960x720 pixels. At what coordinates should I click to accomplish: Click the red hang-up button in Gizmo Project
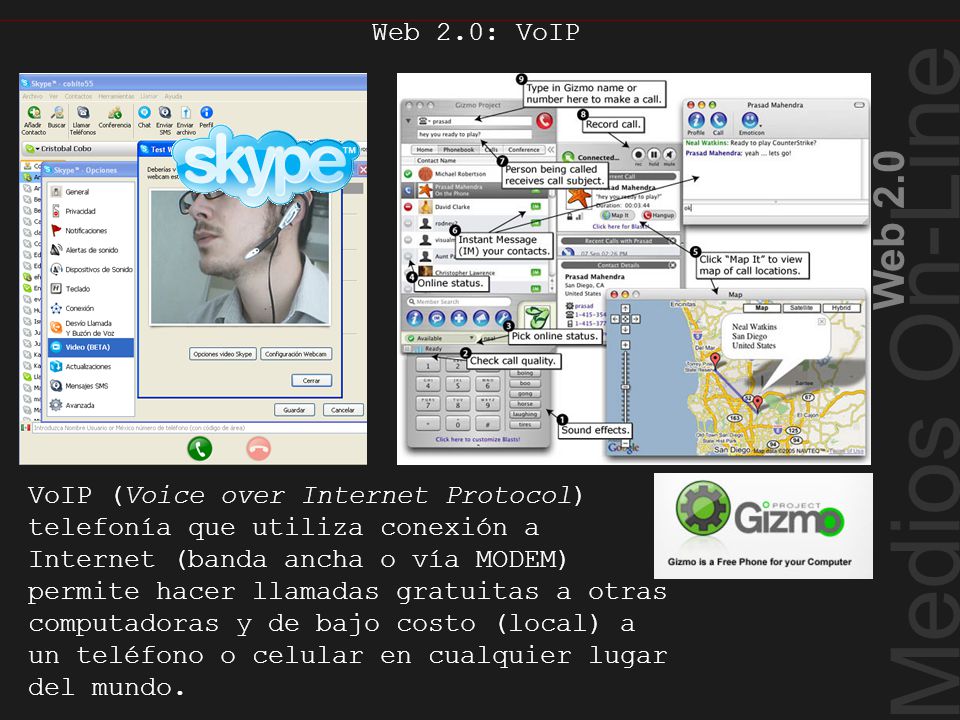coord(544,121)
